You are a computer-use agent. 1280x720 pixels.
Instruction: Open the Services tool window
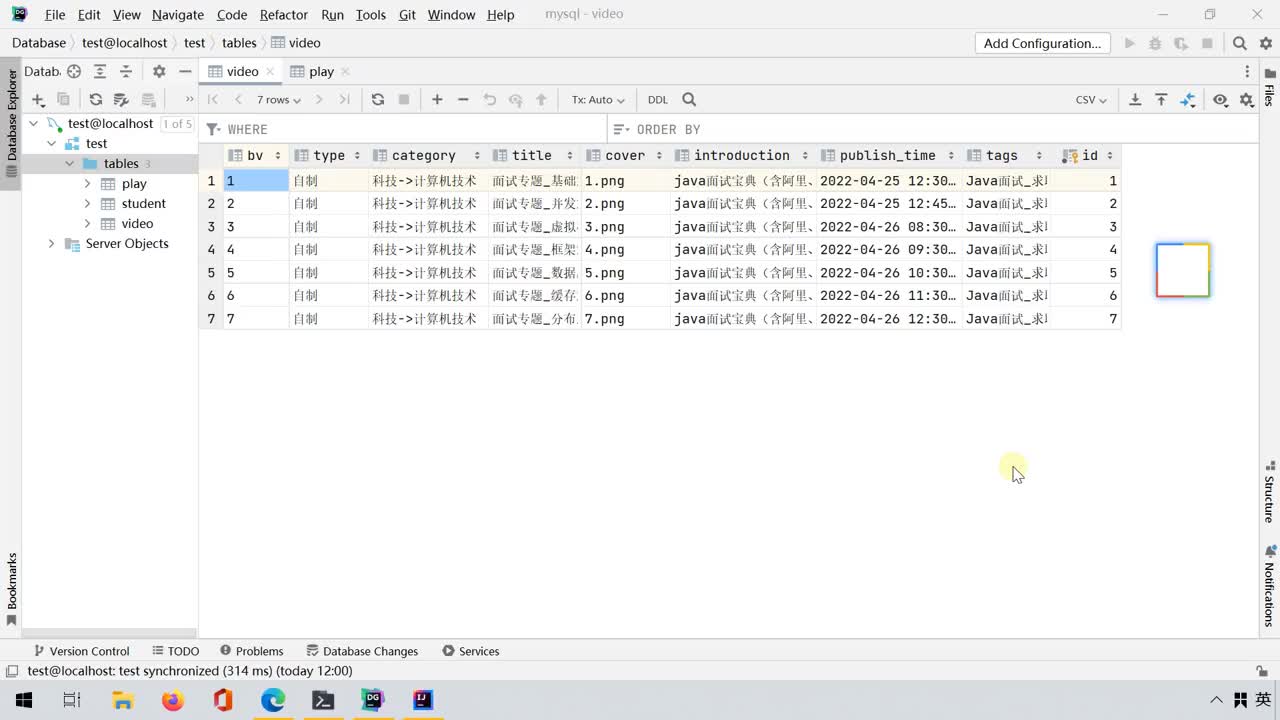[x=470, y=651]
